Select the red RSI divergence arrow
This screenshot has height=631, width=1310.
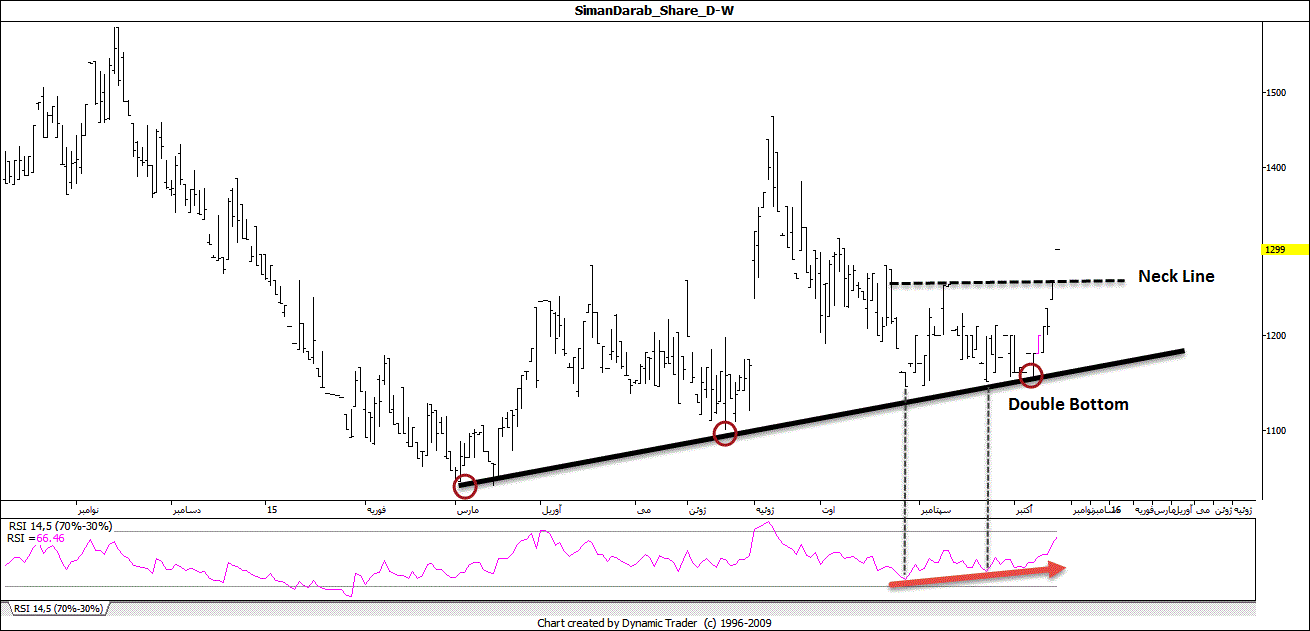point(978,577)
